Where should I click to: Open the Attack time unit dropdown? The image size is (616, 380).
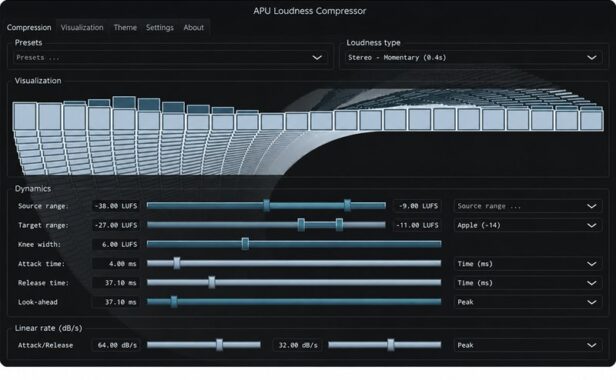coord(528,264)
